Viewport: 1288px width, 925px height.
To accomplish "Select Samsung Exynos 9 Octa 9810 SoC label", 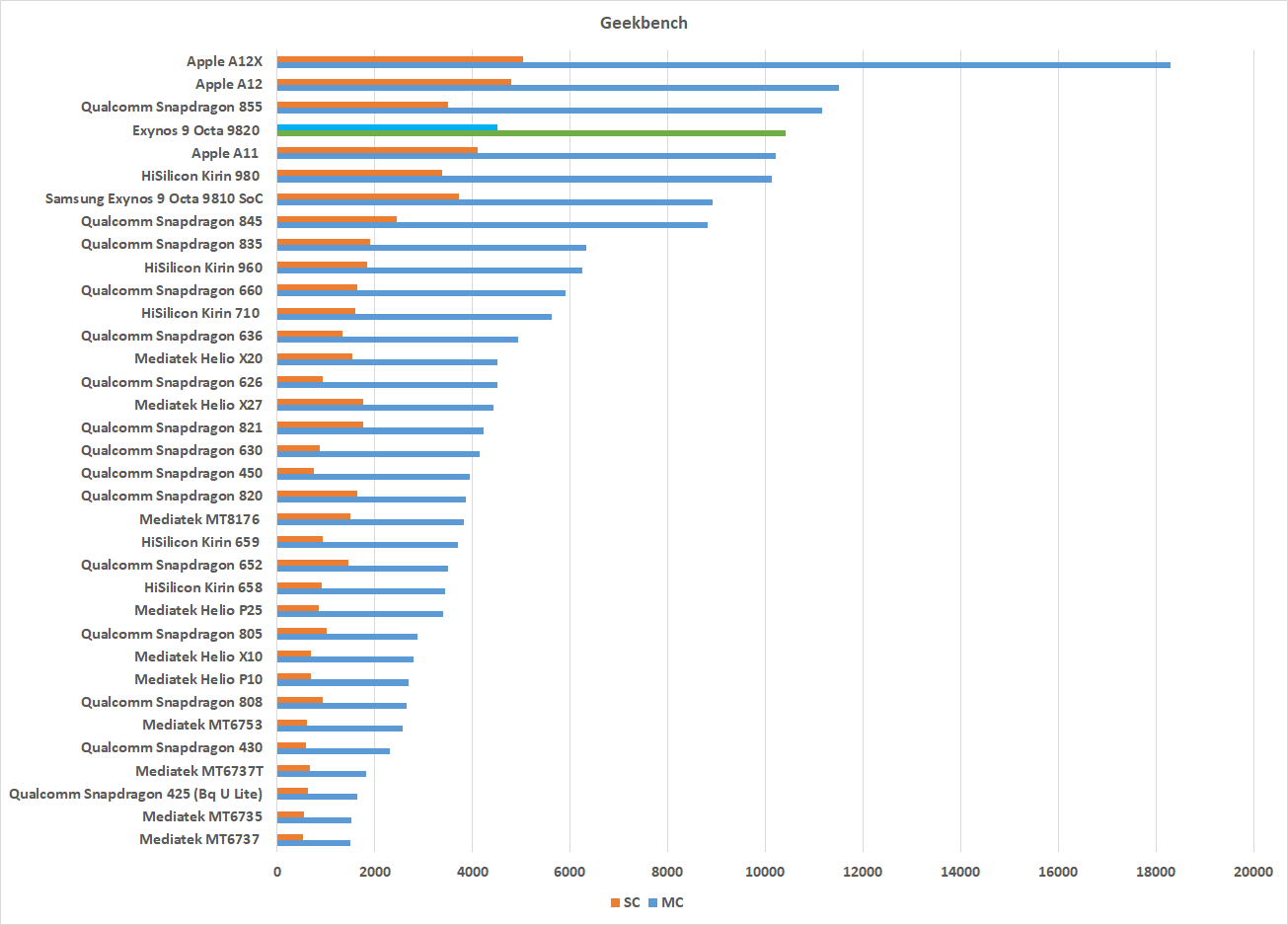I will tap(154, 198).
